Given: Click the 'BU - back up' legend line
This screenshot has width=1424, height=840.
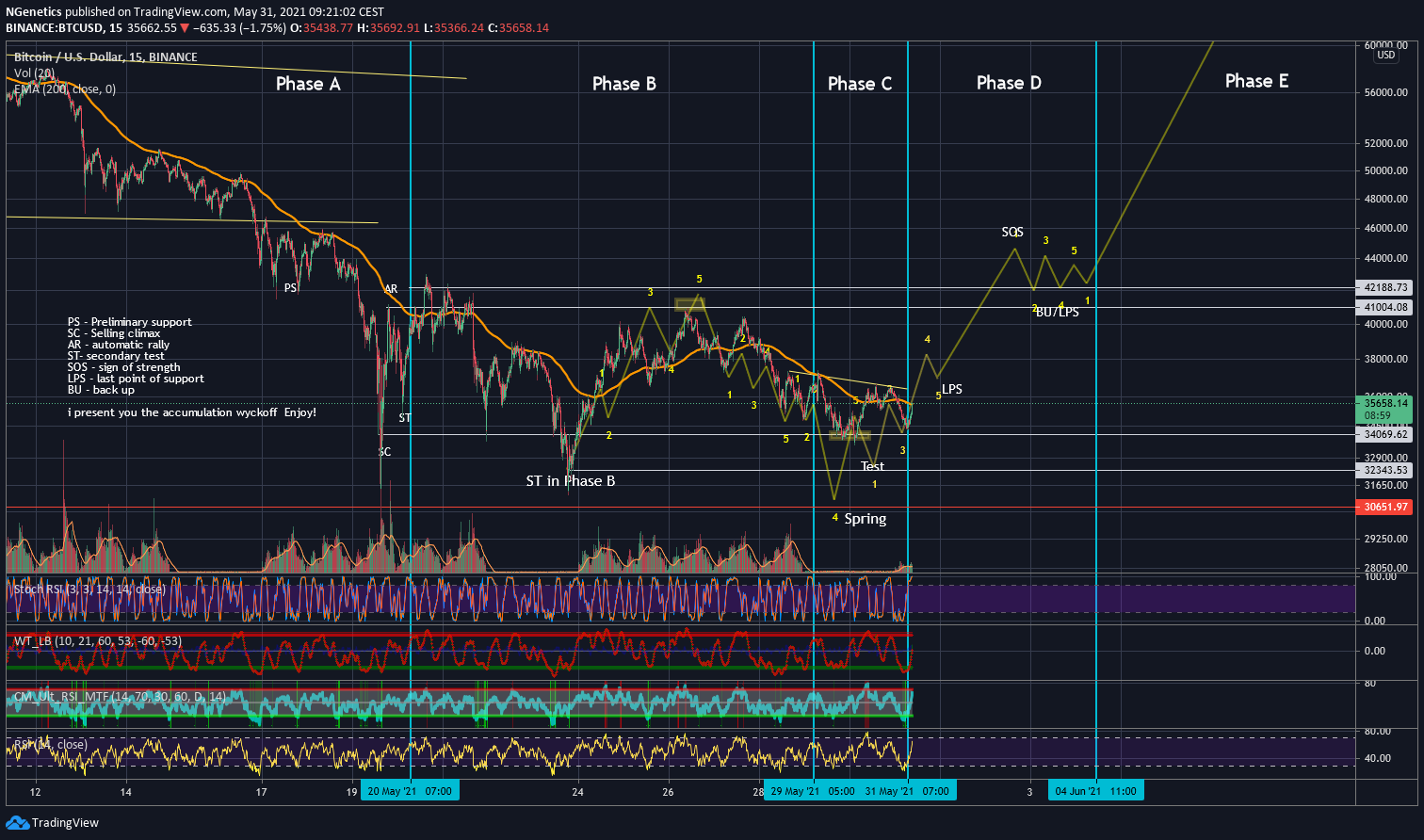Looking at the screenshot, I should (x=101, y=390).
